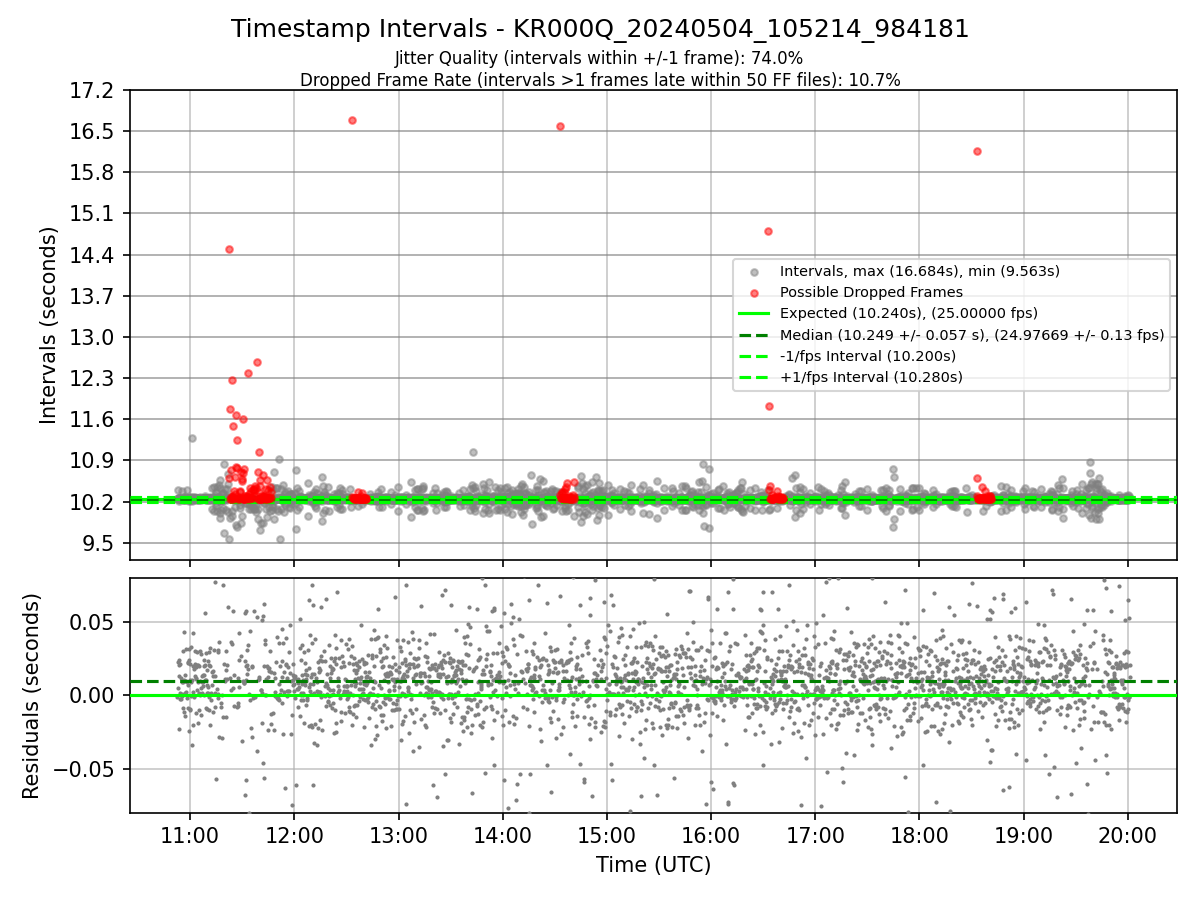
Task: Click the 15:00 x-axis tick label
Action: (x=607, y=835)
